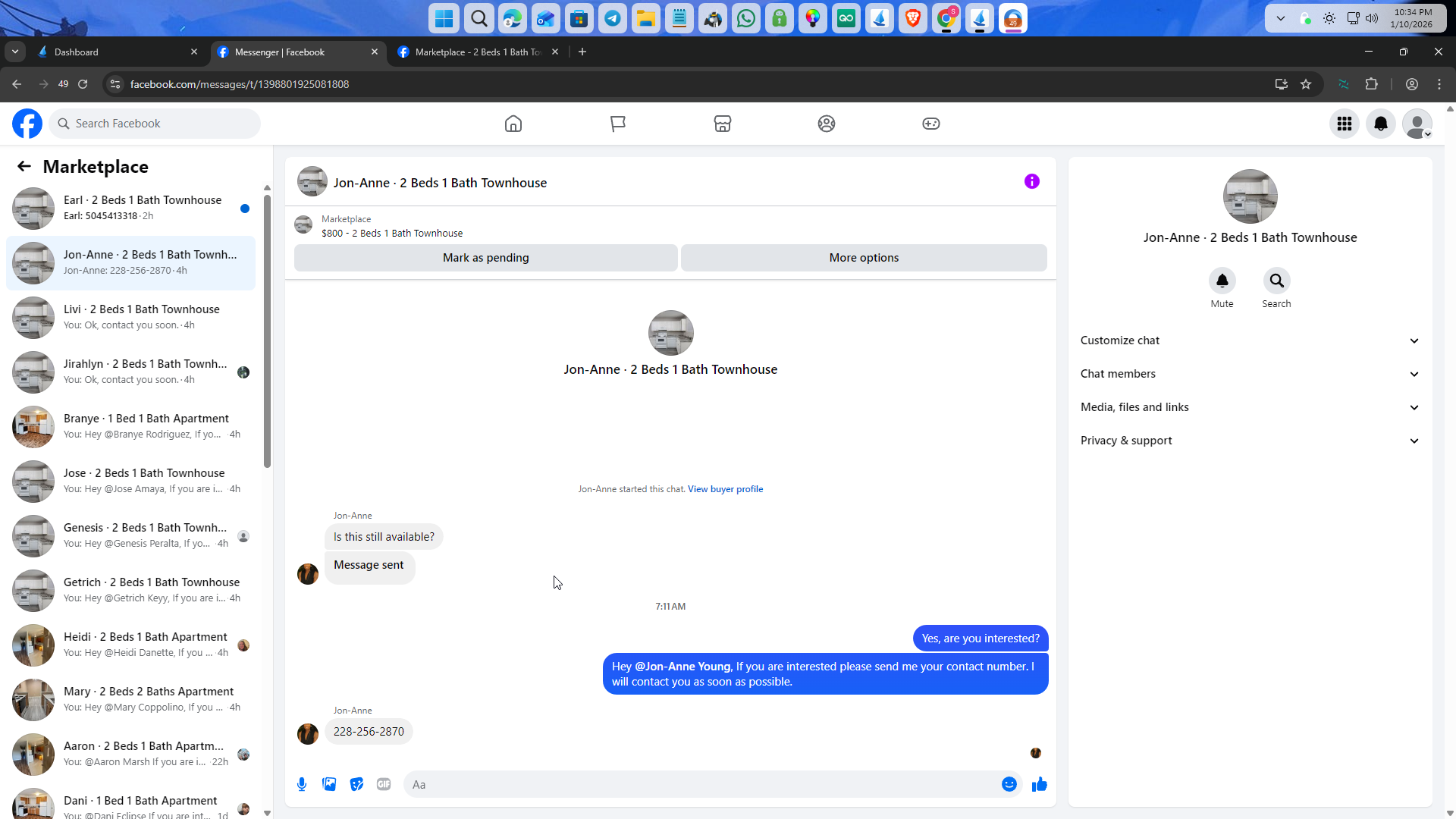
Task: Toggle the conversation information panel icon
Action: [x=1031, y=181]
